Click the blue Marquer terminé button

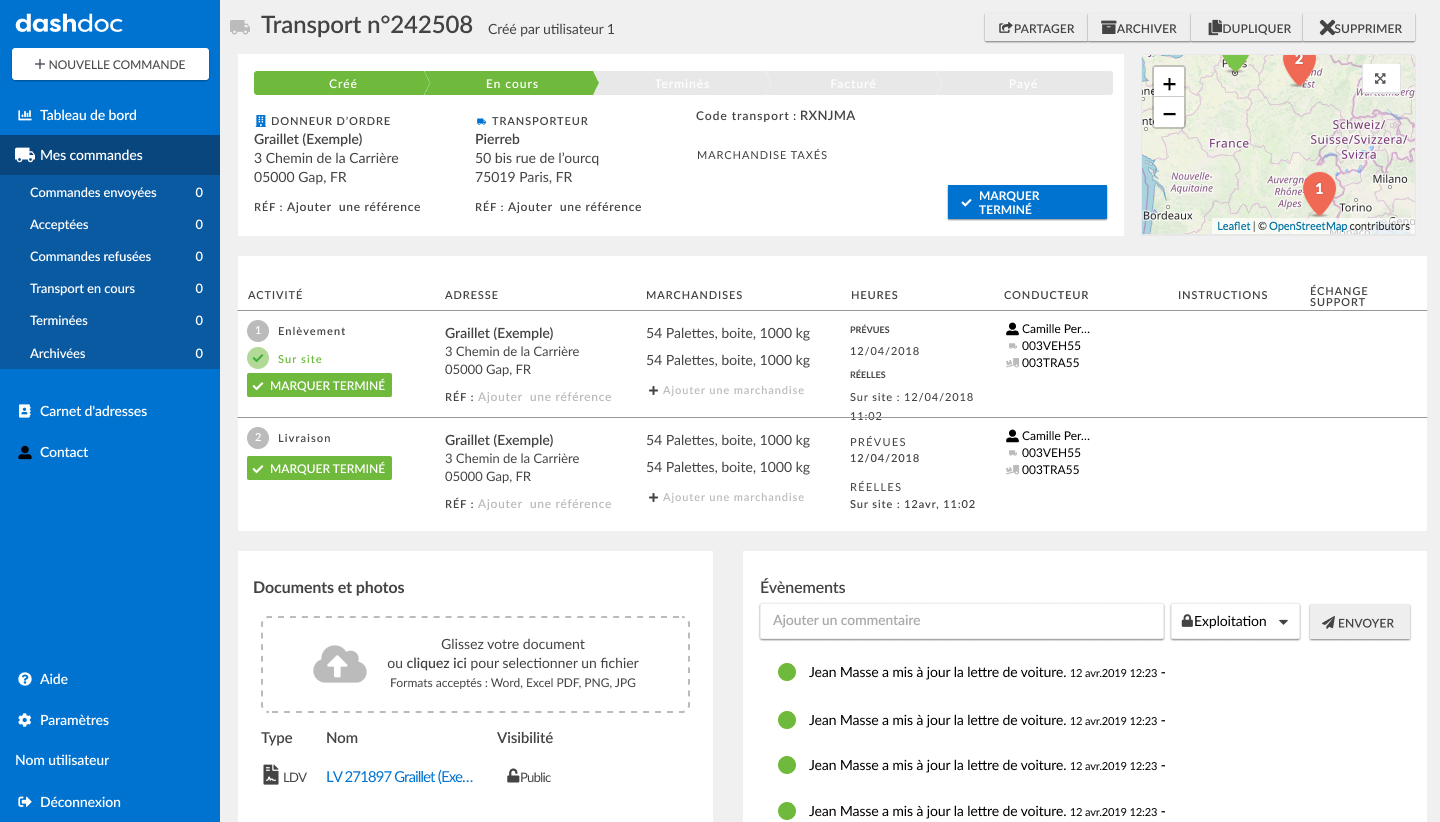(1027, 202)
